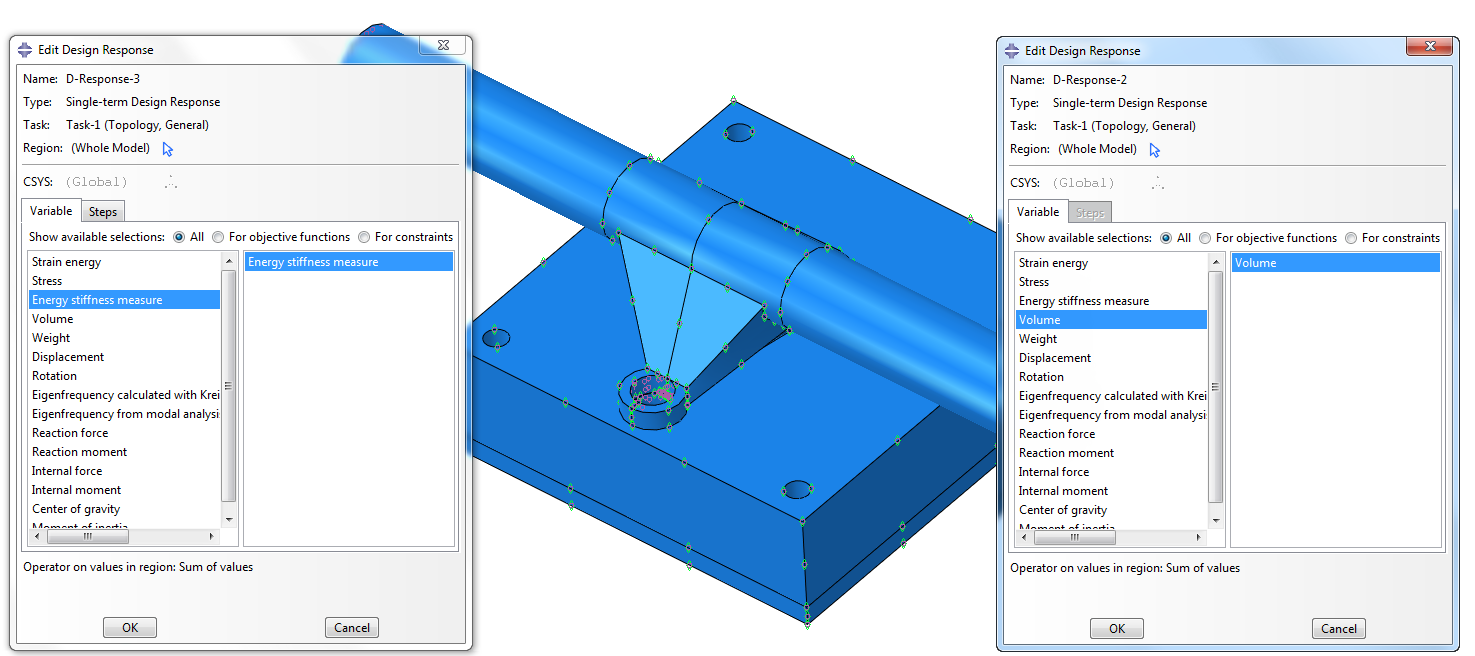Viewport: 1475px width, 656px height.
Task: Select Weight in the right dialog variable list
Action: coord(1038,338)
